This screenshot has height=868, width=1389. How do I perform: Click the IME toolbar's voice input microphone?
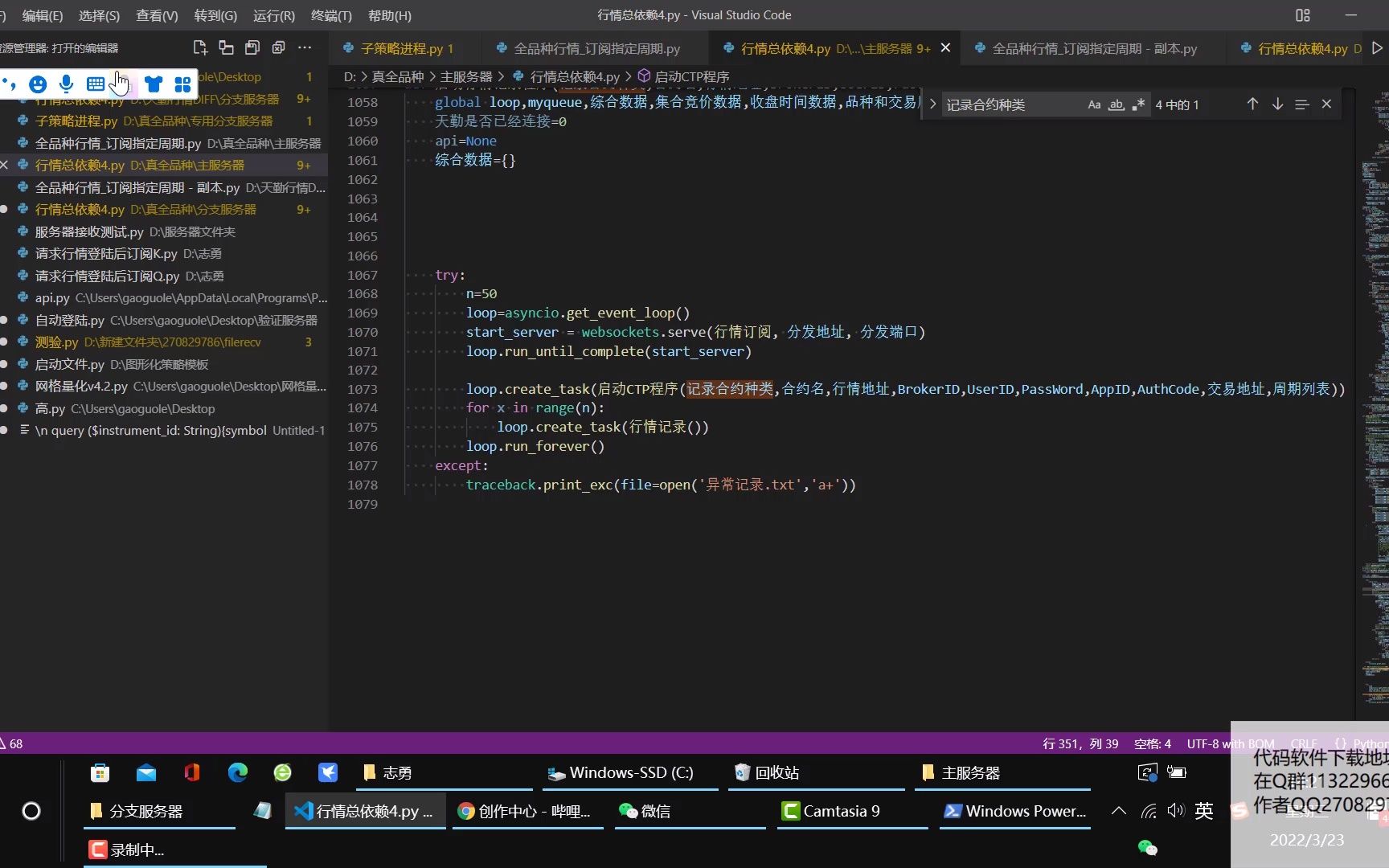(x=66, y=84)
